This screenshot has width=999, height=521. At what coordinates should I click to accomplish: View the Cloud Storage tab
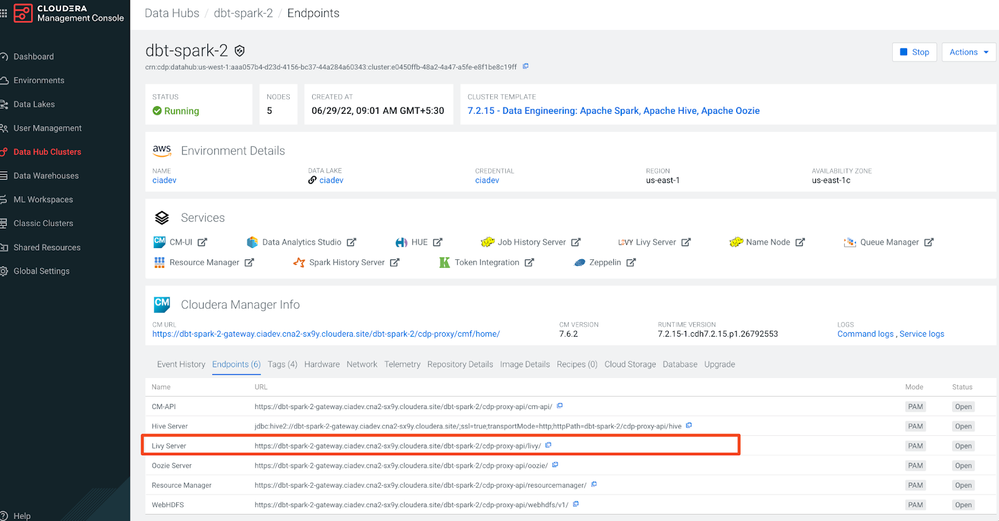[630, 364]
